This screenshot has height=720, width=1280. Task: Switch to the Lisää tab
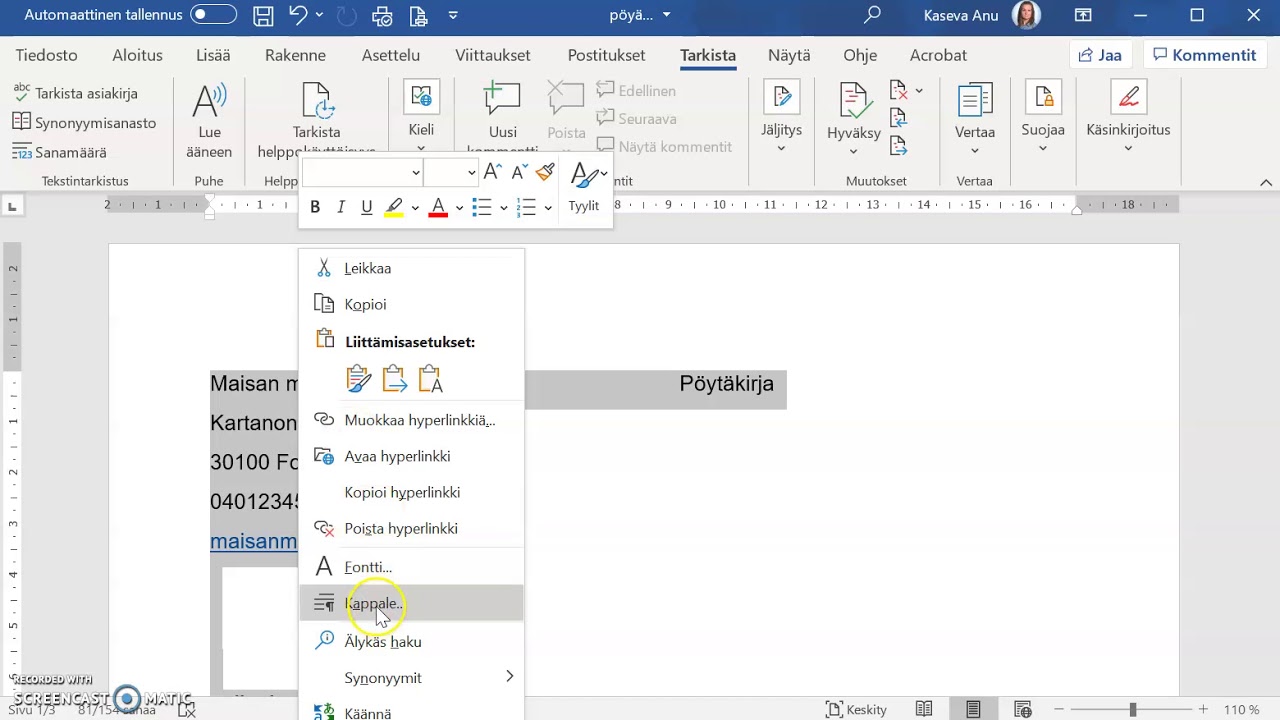click(x=213, y=55)
